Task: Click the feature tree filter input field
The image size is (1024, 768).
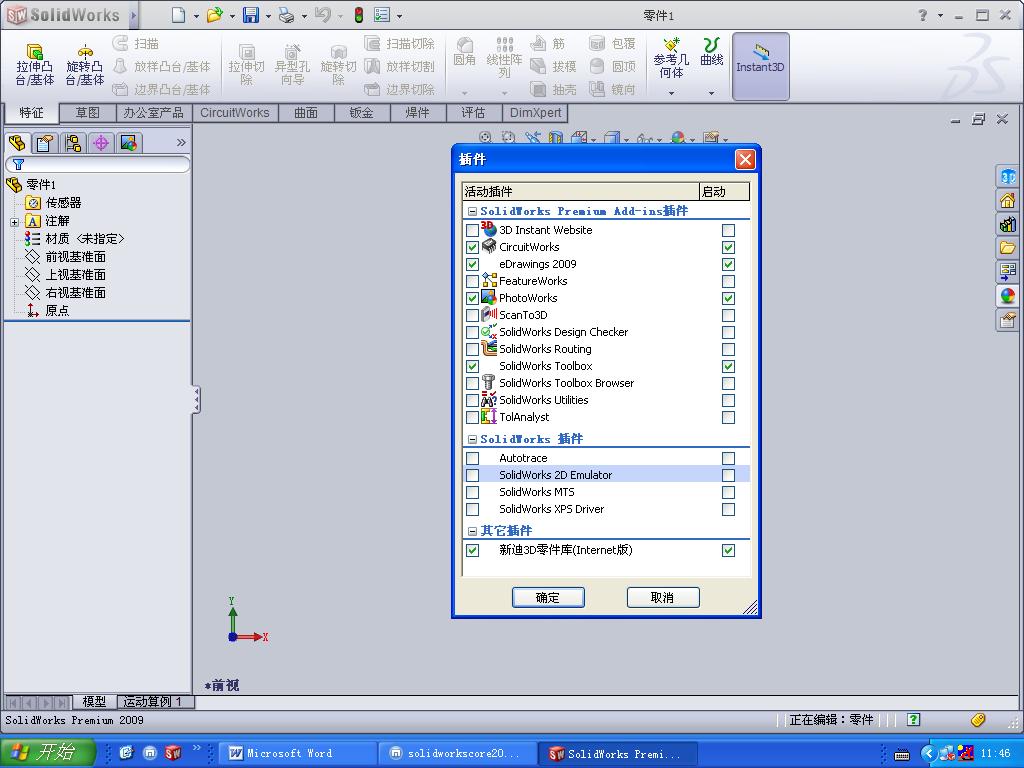Action: click(98, 165)
